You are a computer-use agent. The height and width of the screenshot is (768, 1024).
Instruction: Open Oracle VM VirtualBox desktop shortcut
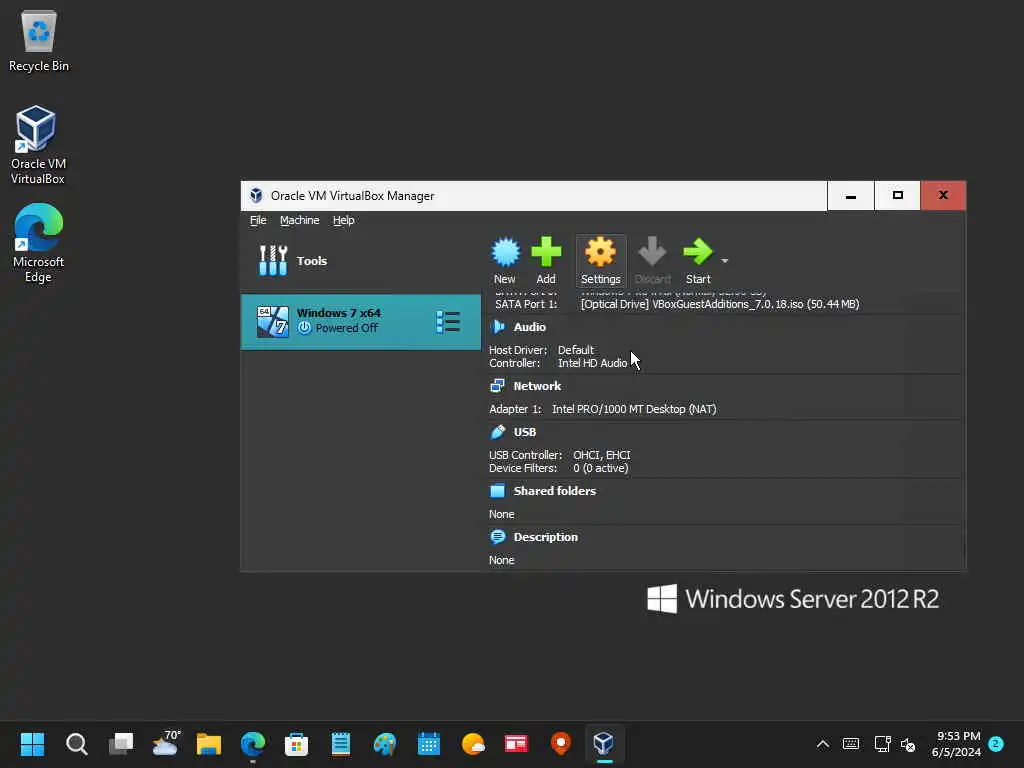[38, 145]
